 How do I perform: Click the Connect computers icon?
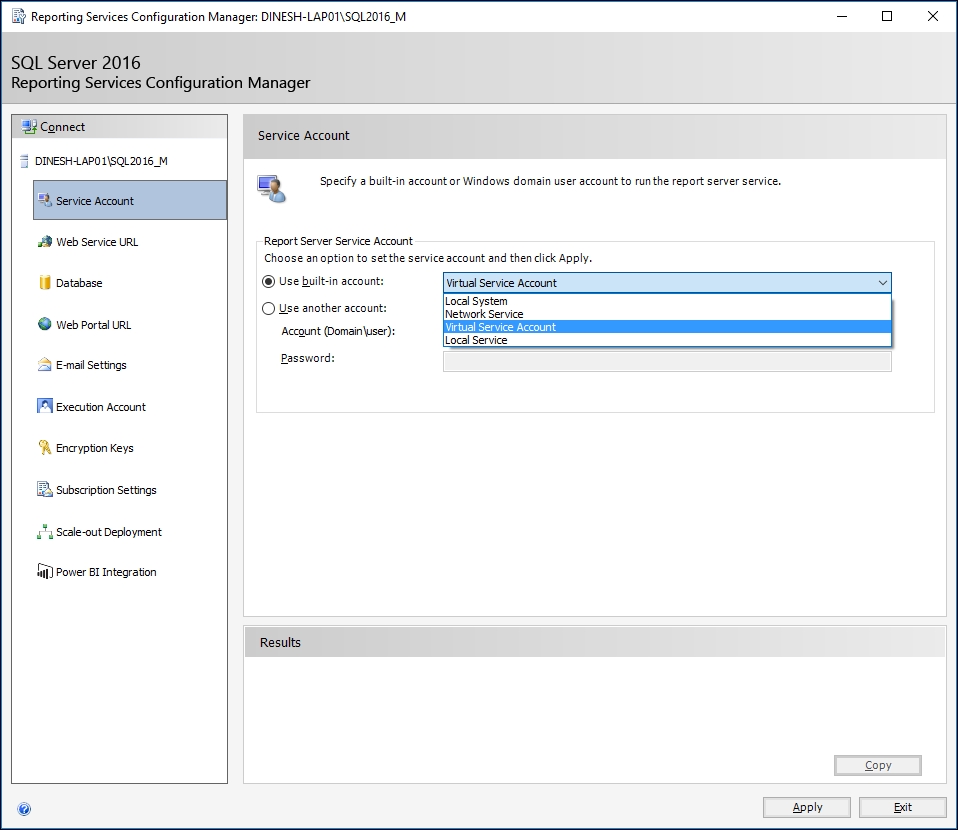point(29,127)
